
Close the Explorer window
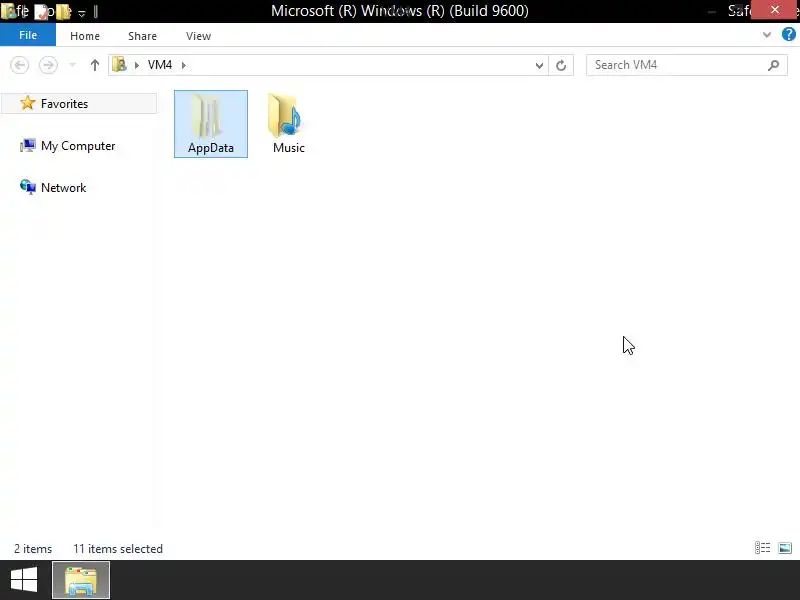tap(774, 9)
